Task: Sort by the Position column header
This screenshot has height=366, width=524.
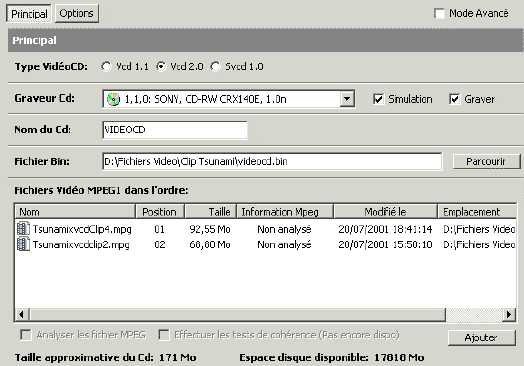Action: 160,212
